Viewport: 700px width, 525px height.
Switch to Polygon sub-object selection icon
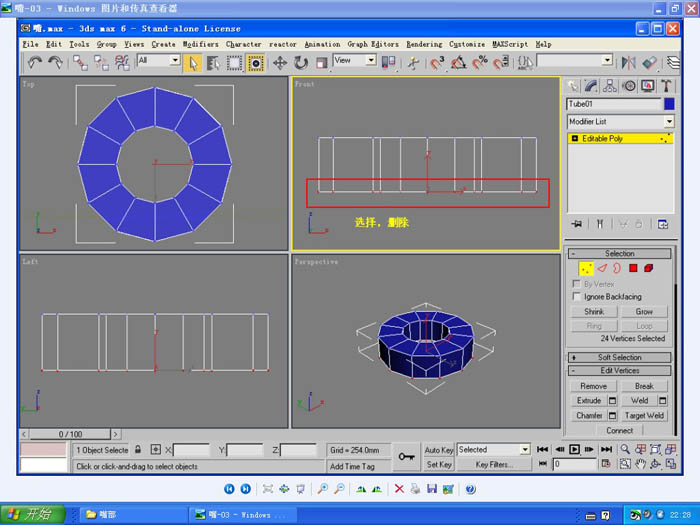click(633, 268)
